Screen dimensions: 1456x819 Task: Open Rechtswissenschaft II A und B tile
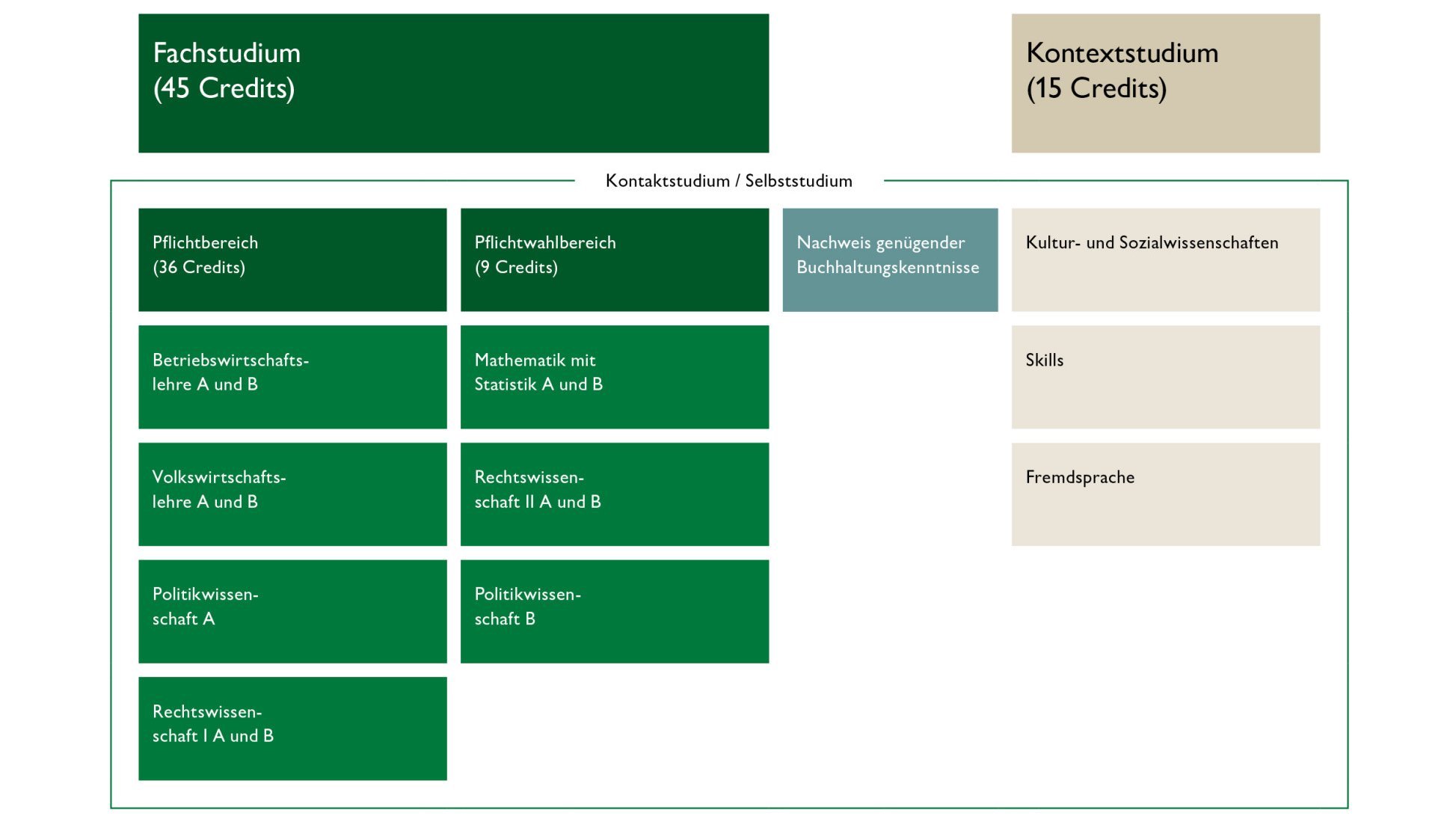click(x=614, y=494)
